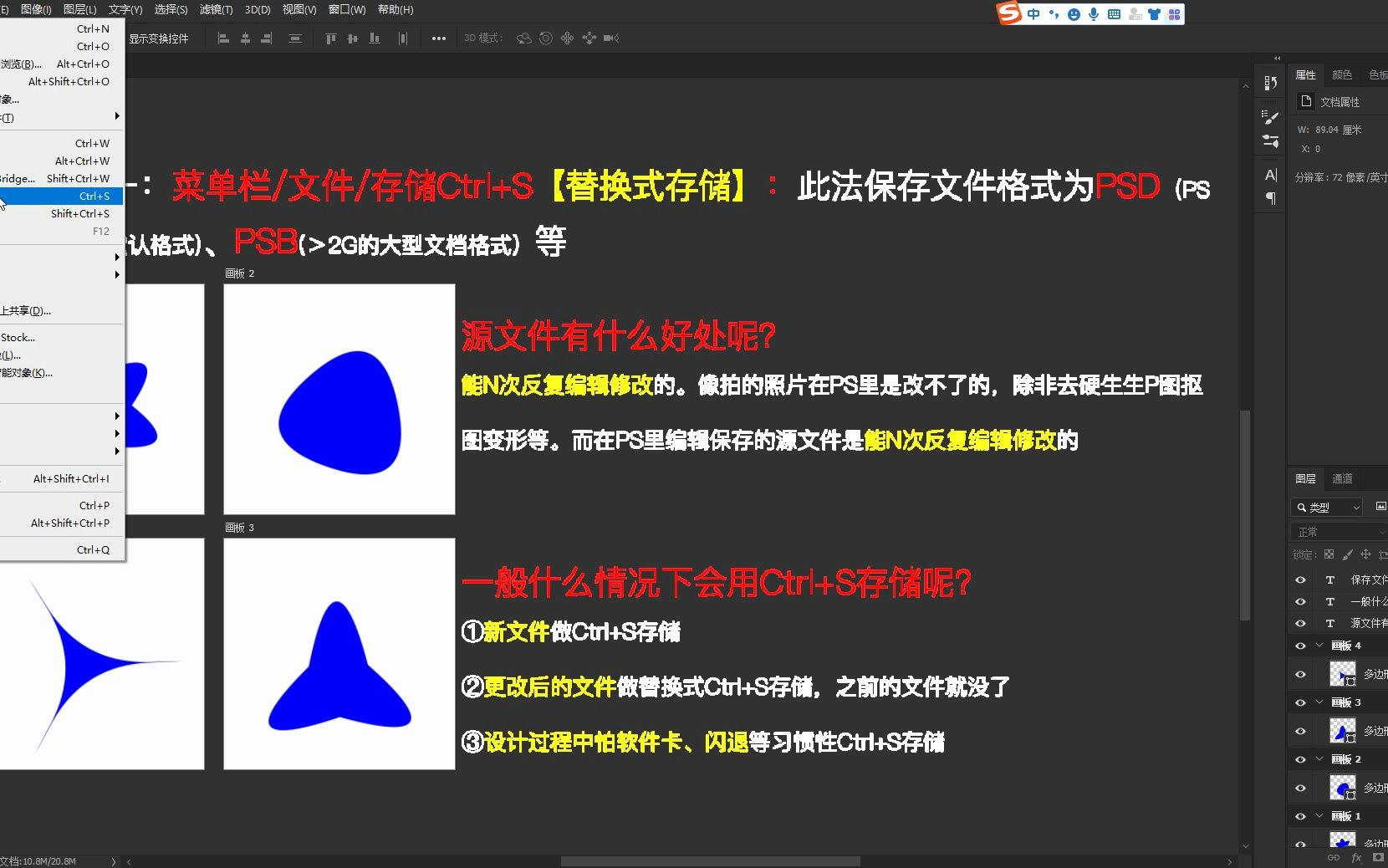Screen dimensions: 1388x868
Task: Collapse the 画板 2 group
Action: 1319,759
